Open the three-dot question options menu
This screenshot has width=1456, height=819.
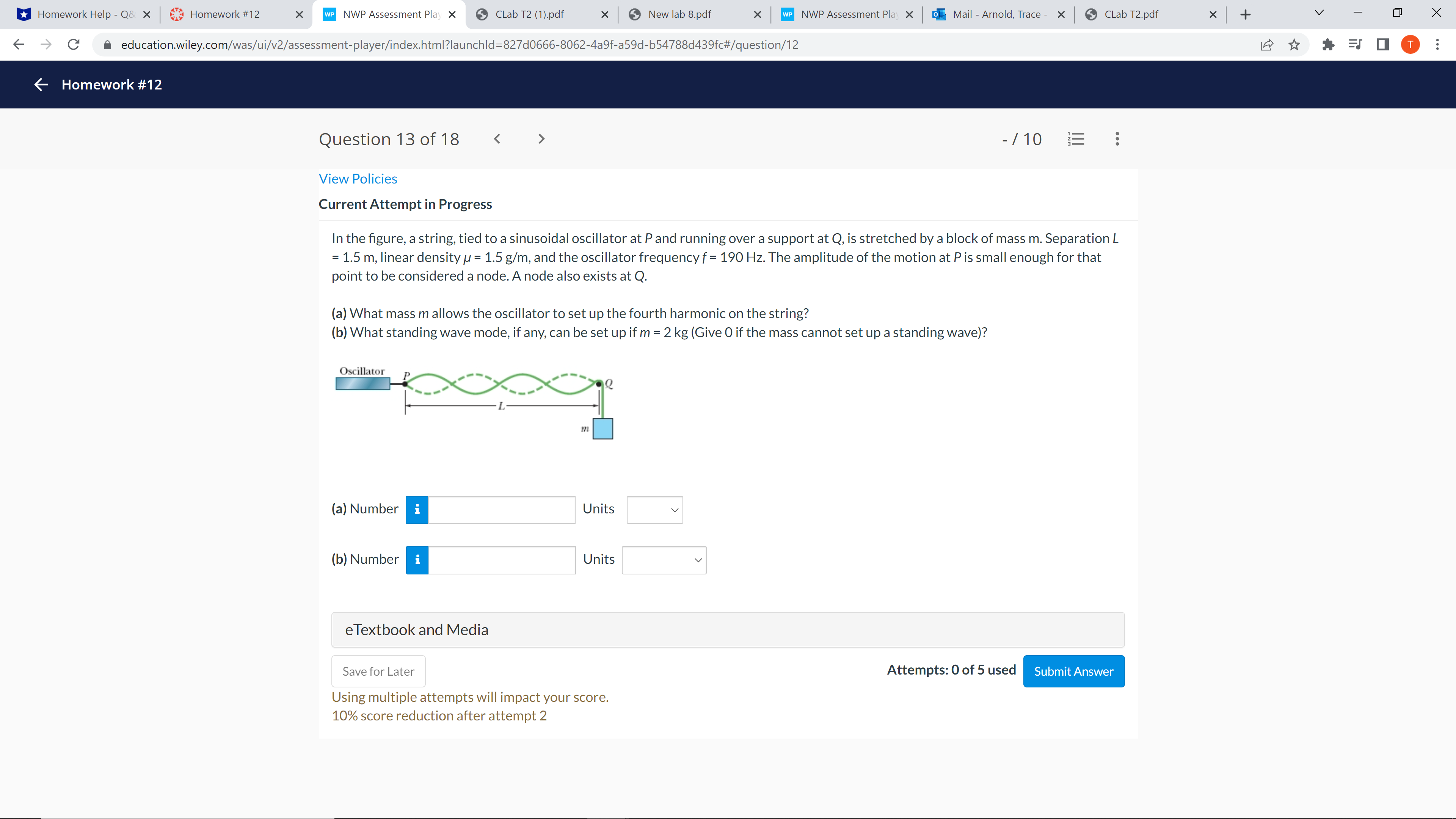tap(1117, 139)
